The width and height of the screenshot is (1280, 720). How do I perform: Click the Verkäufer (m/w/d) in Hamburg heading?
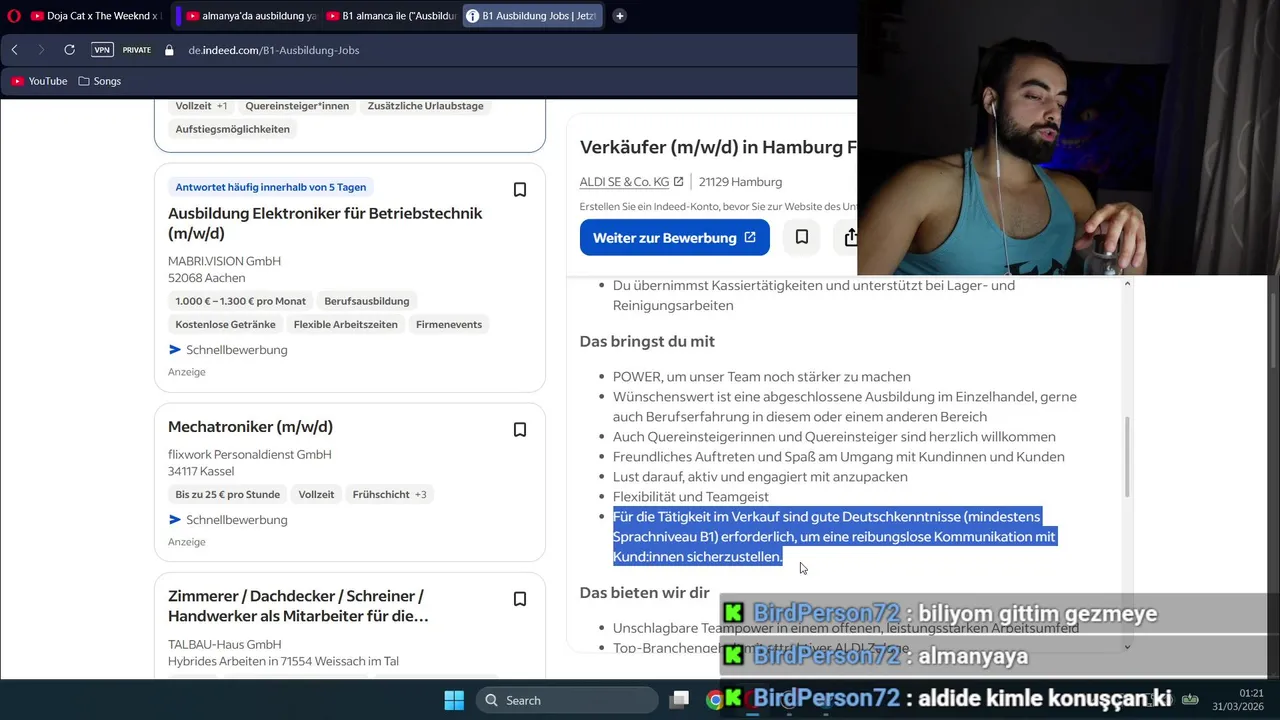[718, 147]
